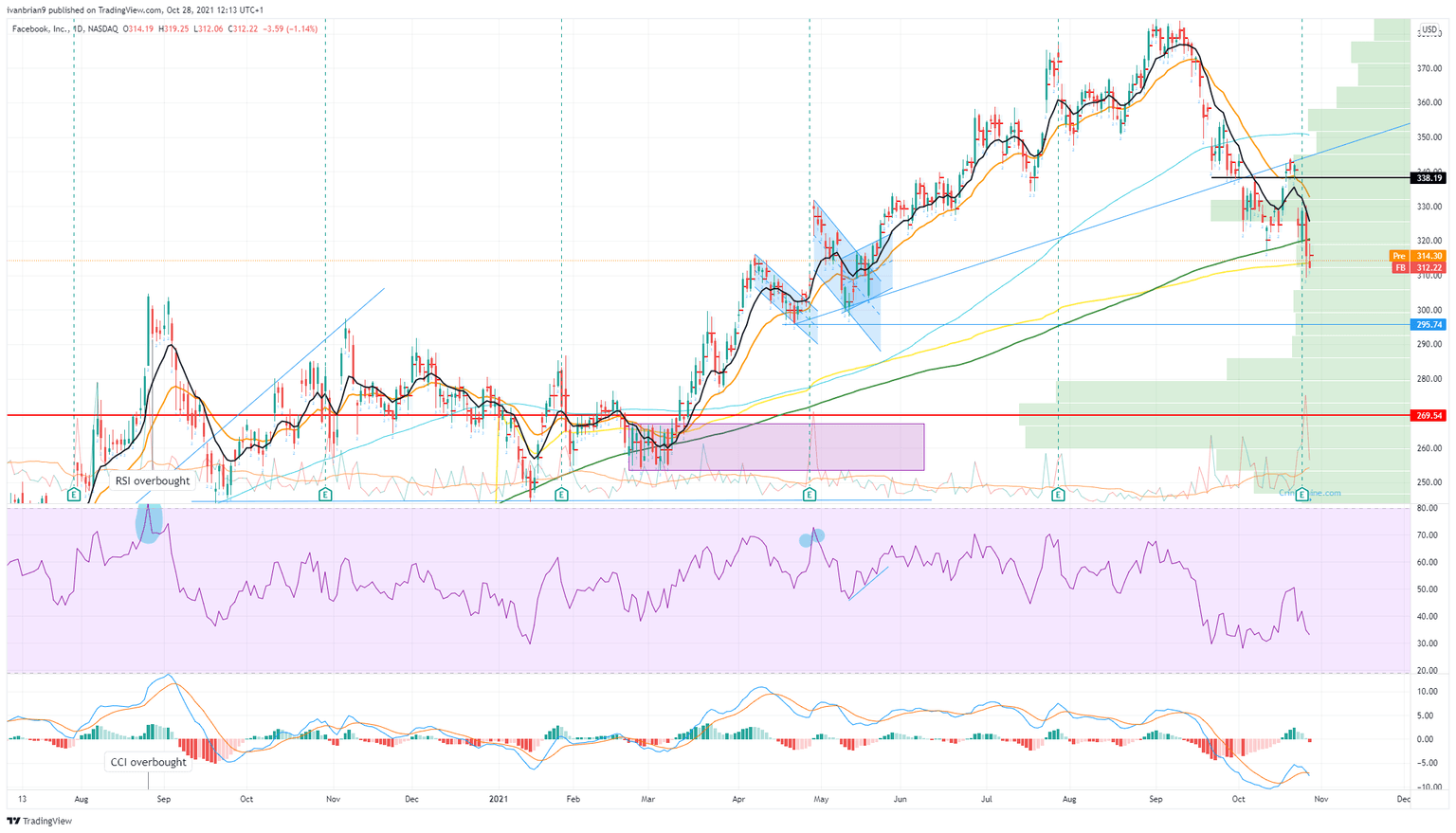Click the low value L312.06

click(x=209, y=28)
